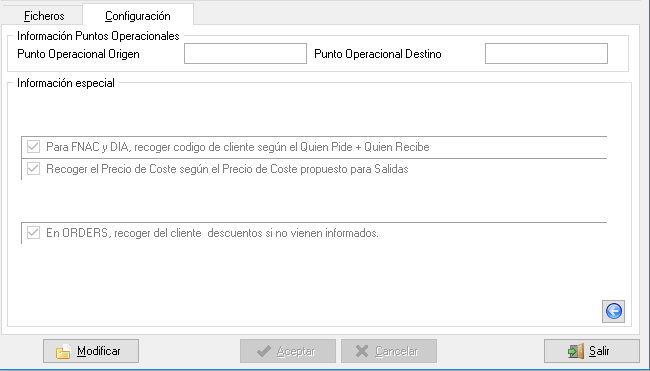Click the folder icon on Modificar
Screen dimensions: 650x371
63,352
